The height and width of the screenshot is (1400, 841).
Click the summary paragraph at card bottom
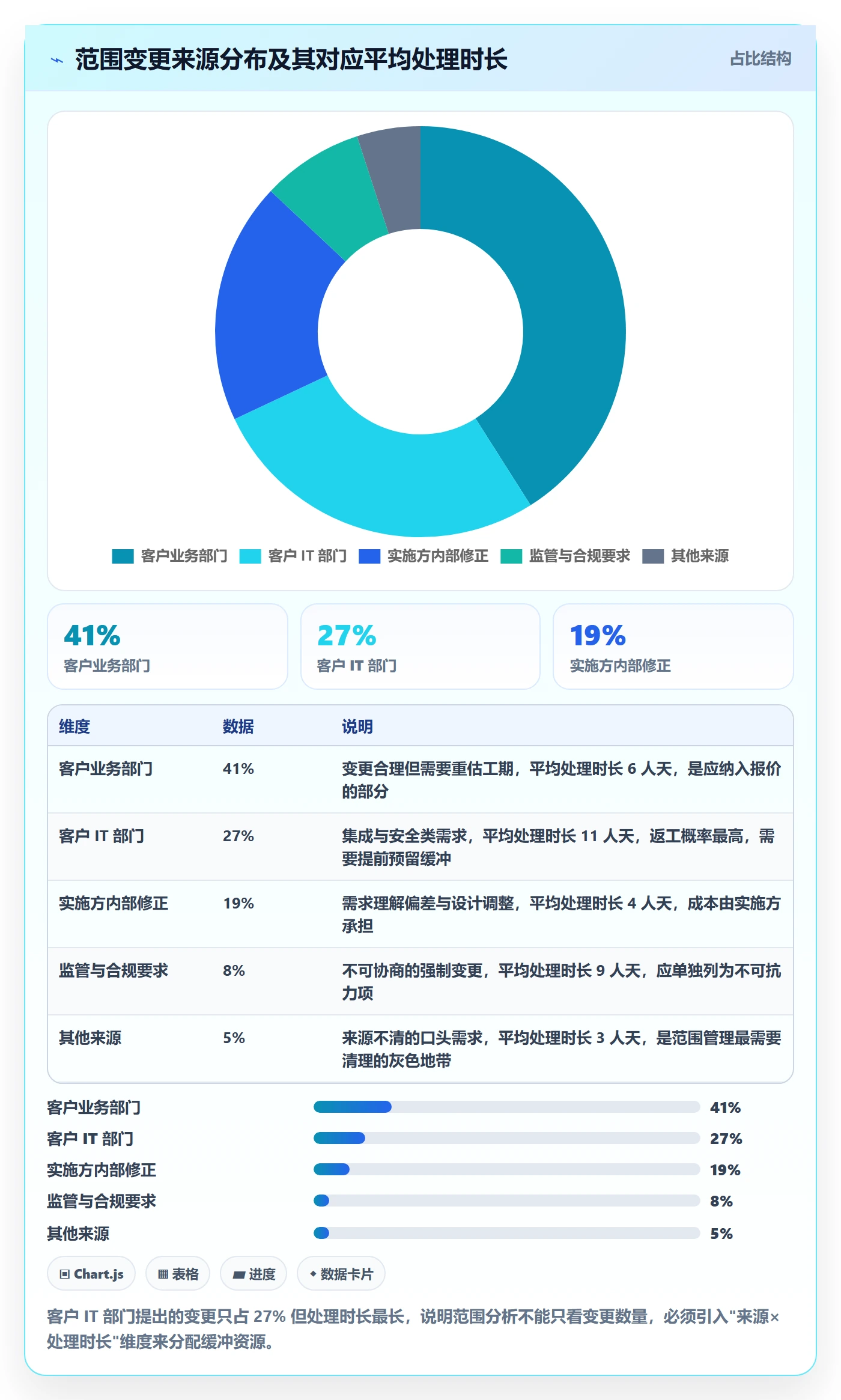tap(413, 1329)
